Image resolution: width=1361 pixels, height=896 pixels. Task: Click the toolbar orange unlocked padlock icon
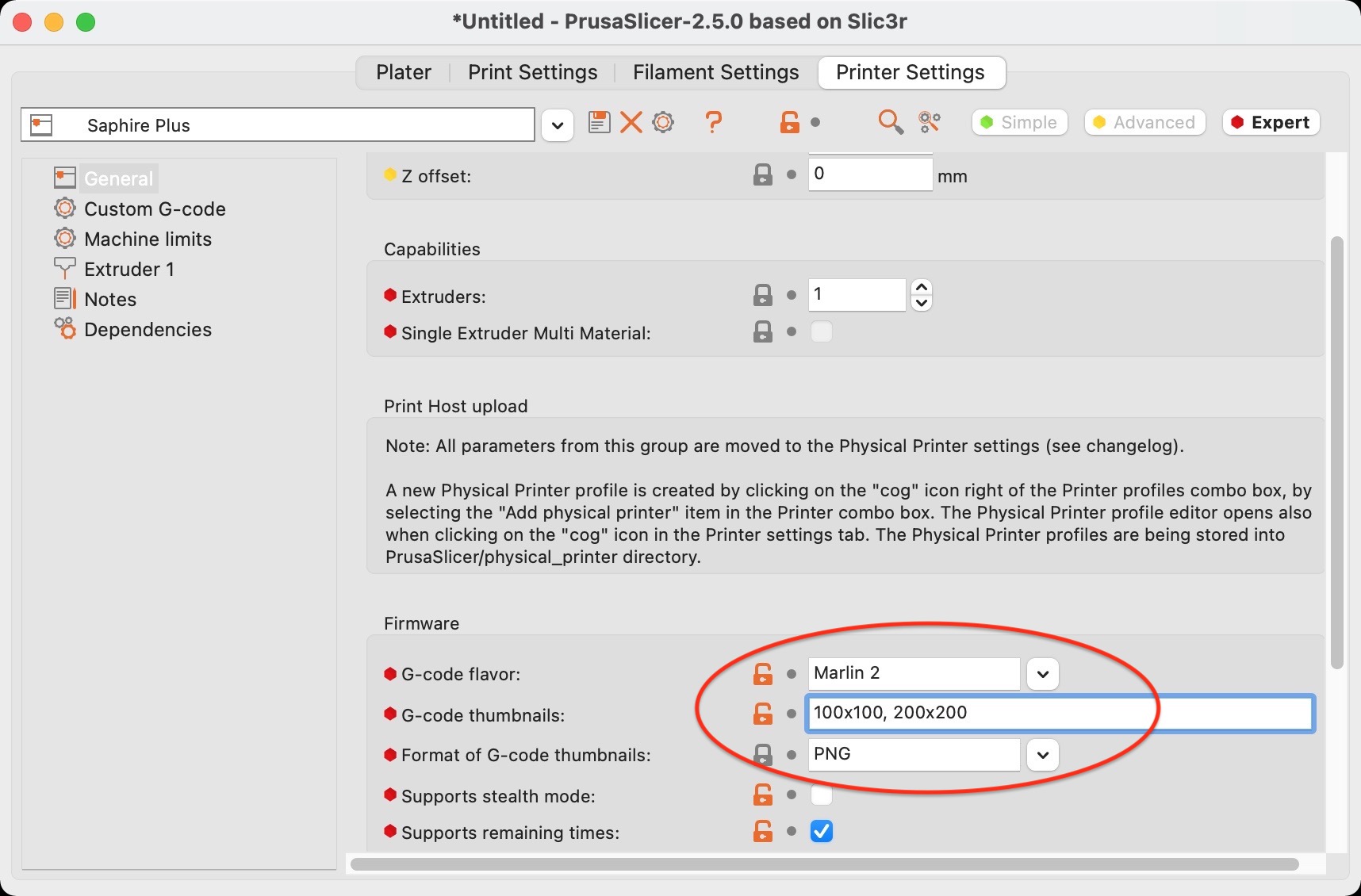click(x=789, y=122)
